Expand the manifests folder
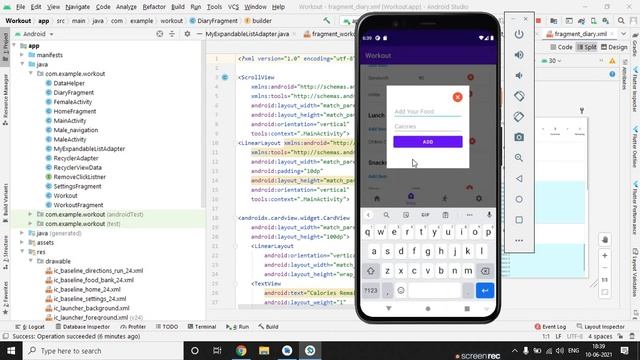Image resolution: width=640 pixels, height=360 pixels. 22,55
